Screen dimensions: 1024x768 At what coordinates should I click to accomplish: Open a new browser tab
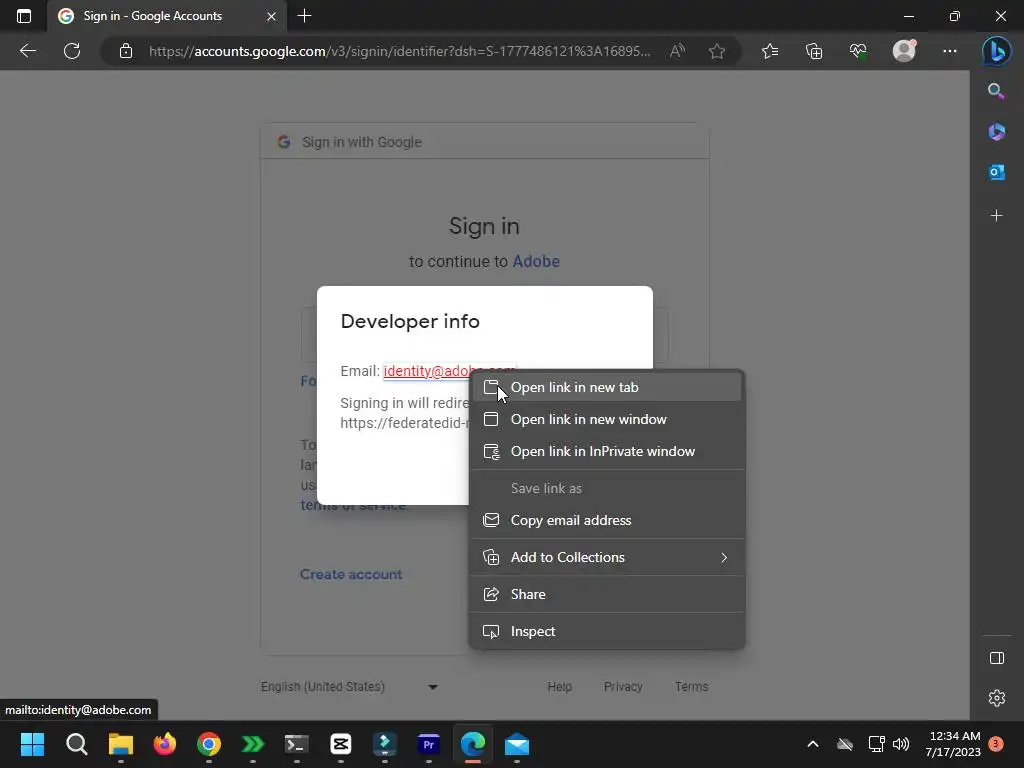[x=304, y=16]
